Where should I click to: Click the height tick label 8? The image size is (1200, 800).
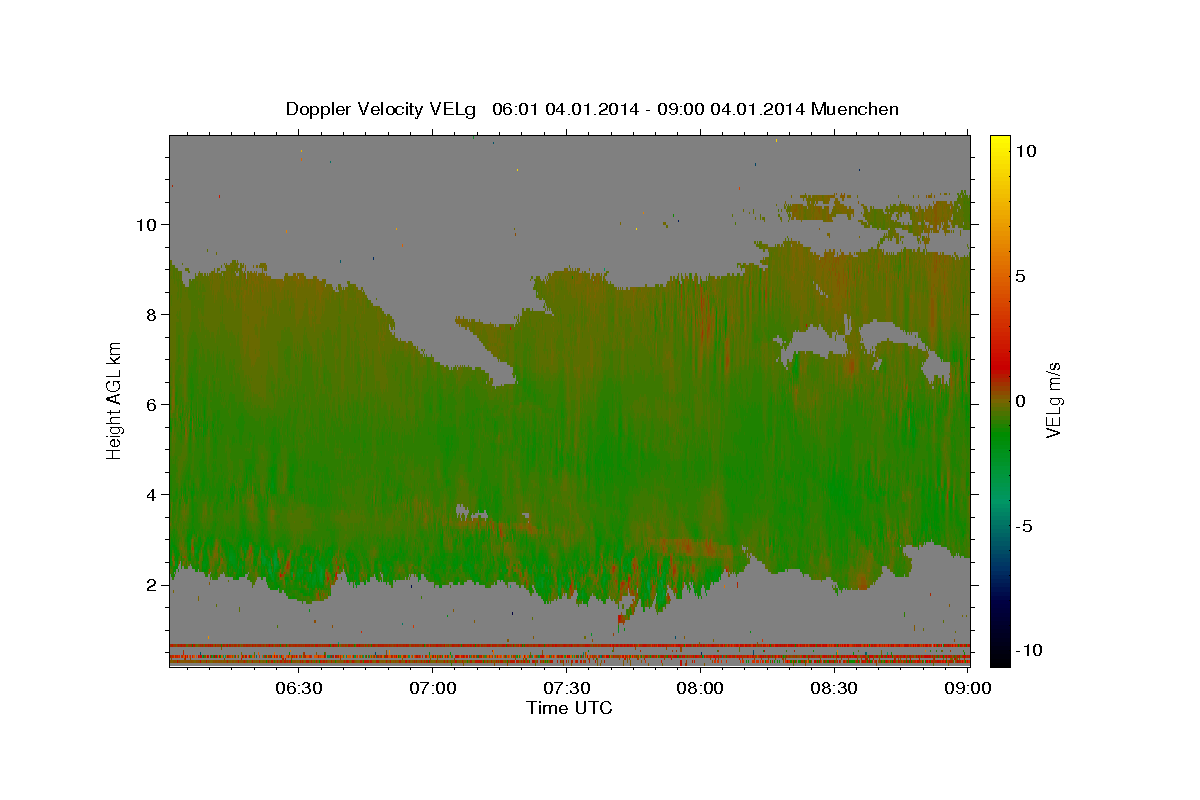pos(152,314)
